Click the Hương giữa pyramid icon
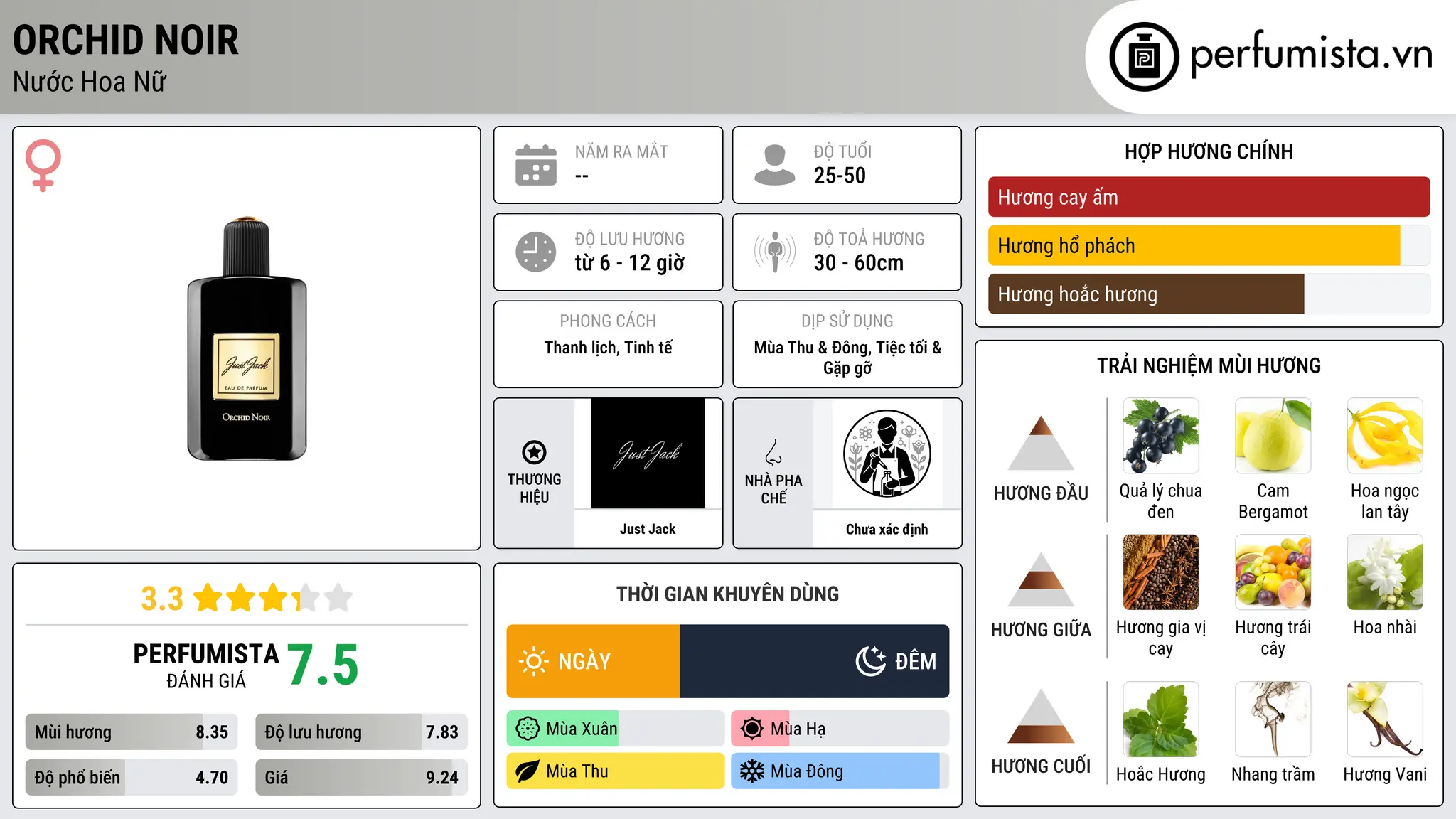The width and height of the screenshot is (1456, 819). [x=1041, y=579]
